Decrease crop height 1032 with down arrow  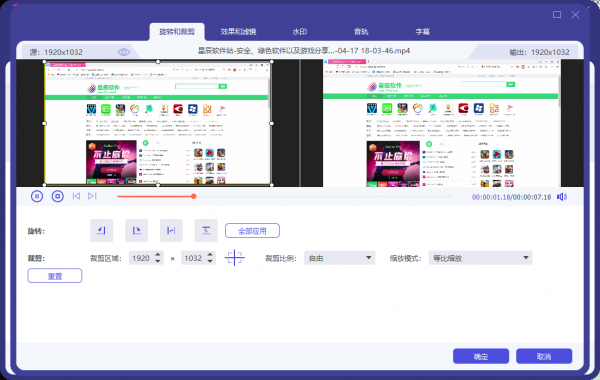[210, 261]
